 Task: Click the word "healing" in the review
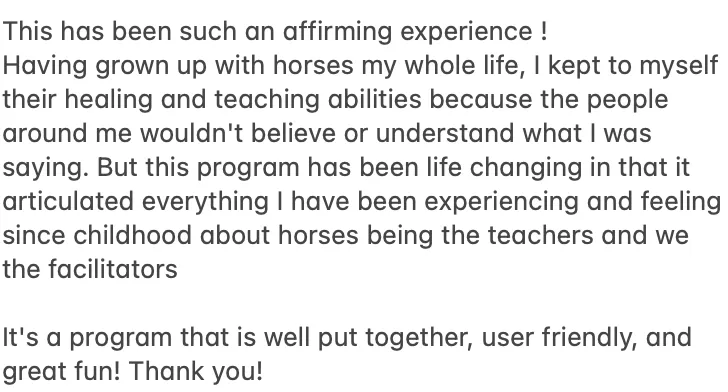pos(108,100)
